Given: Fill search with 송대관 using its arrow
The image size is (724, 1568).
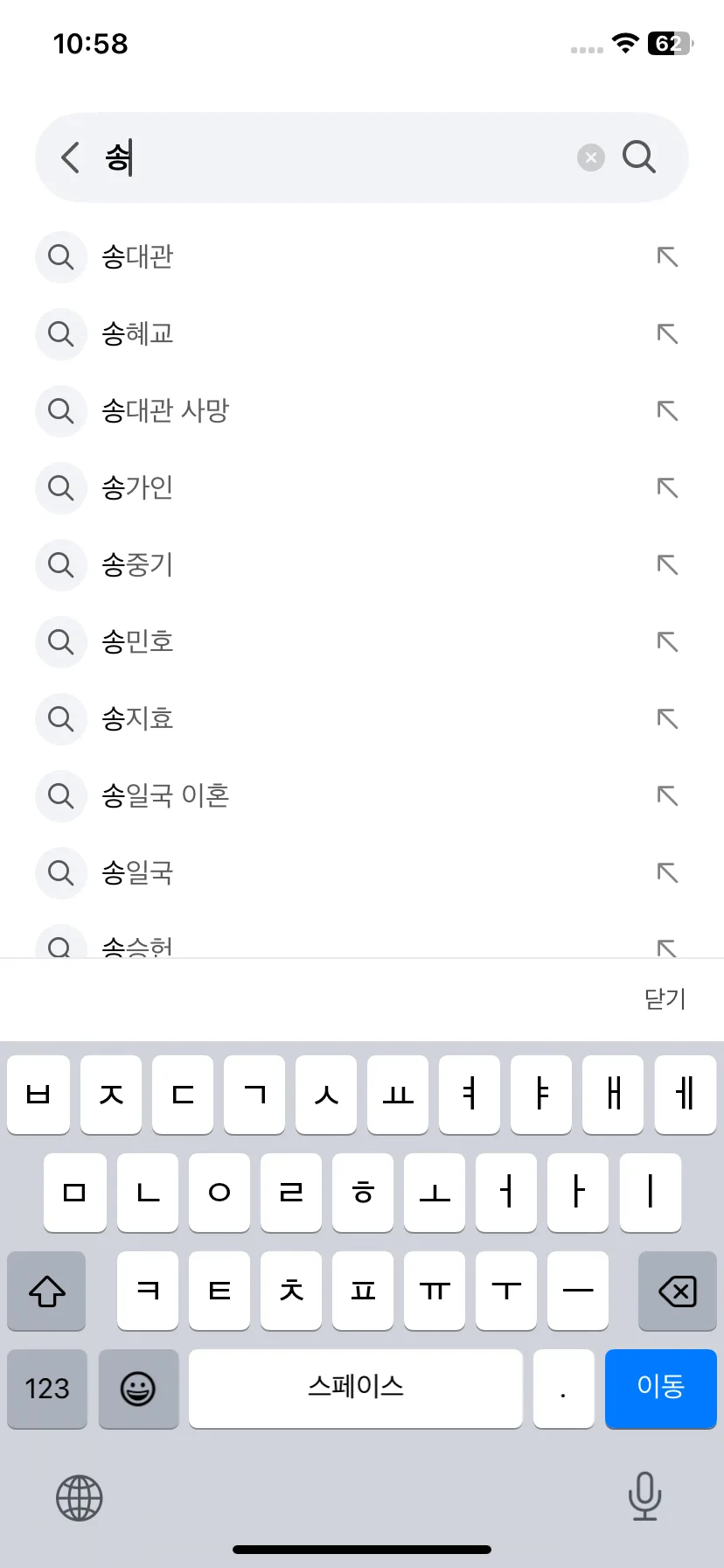Looking at the screenshot, I should tap(667, 256).
